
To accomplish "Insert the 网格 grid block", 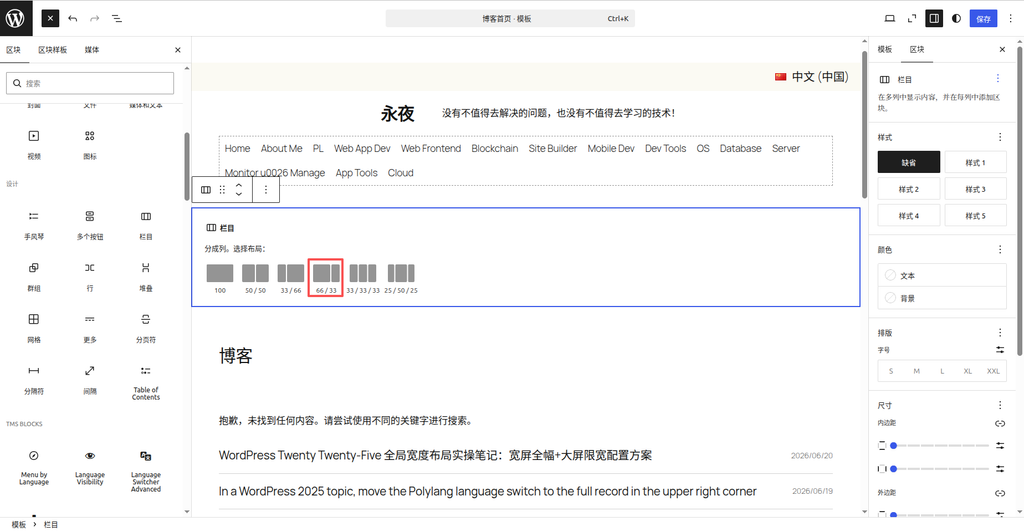I will 34,328.
